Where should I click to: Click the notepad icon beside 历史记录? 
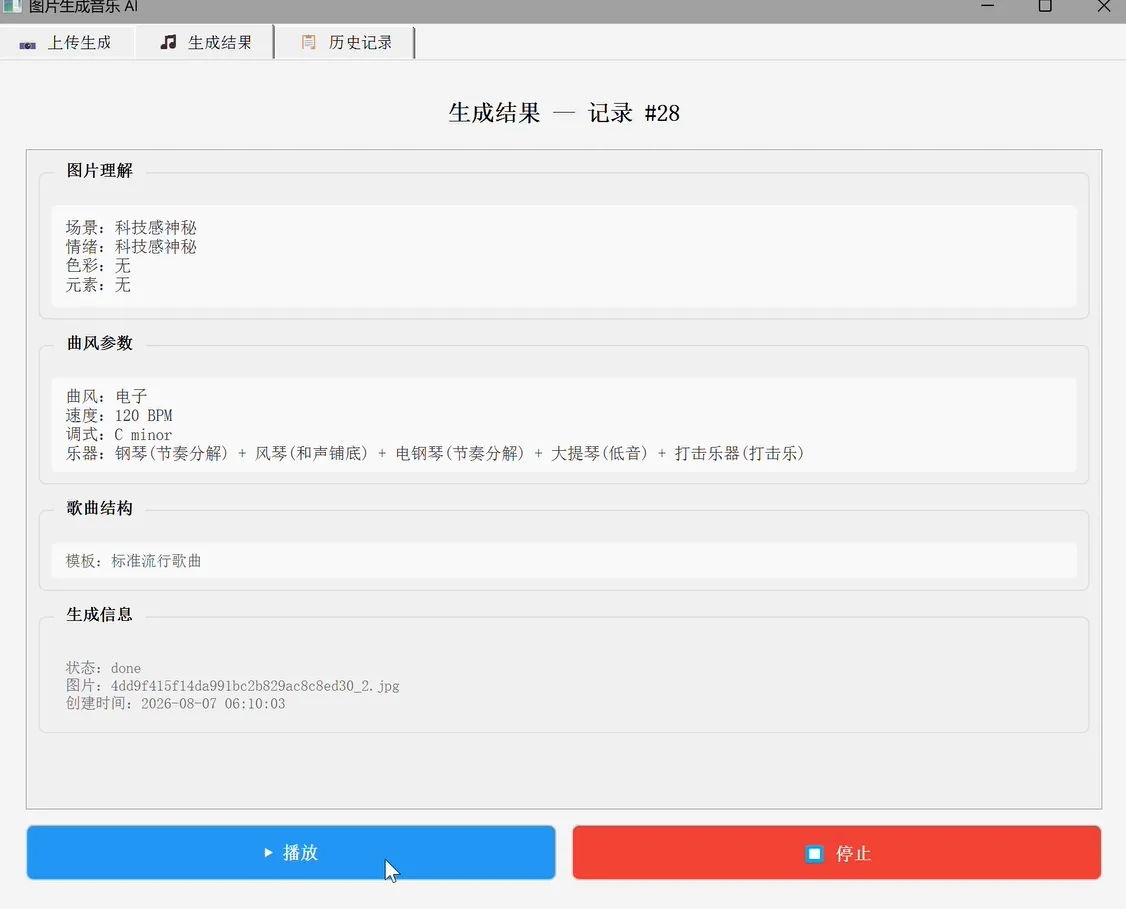click(x=309, y=42)
